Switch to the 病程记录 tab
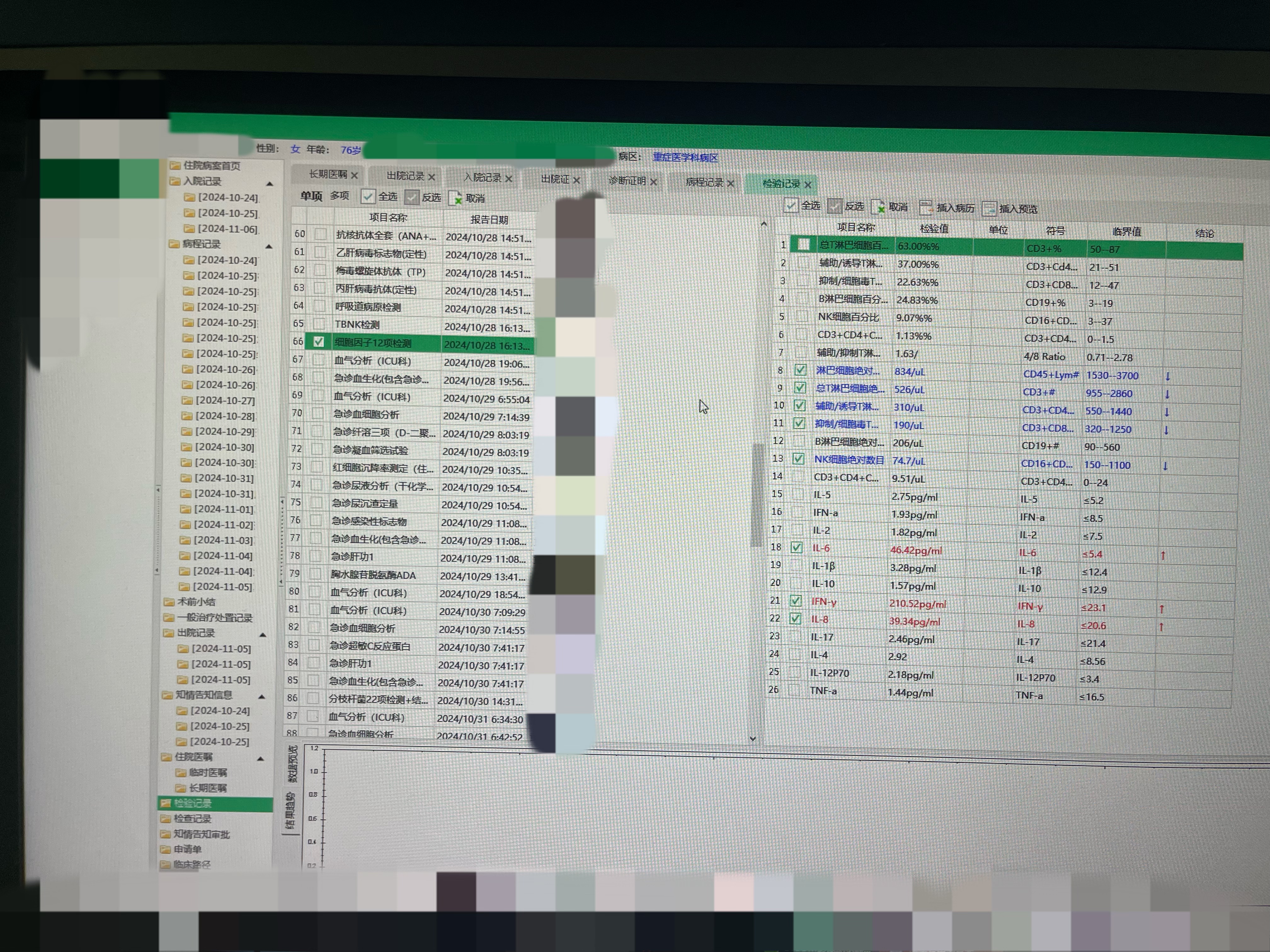The height and width of the screenshot is (952, 1270). [x=705, y=183]
